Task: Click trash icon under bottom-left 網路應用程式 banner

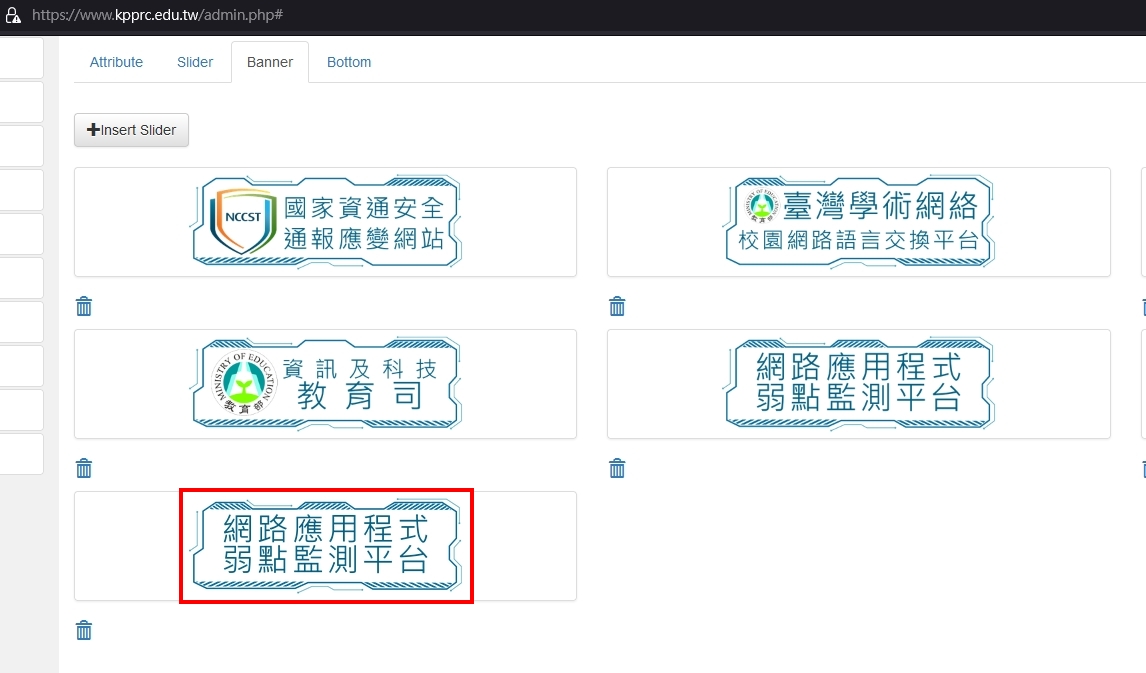Action: tap(84, 630)
